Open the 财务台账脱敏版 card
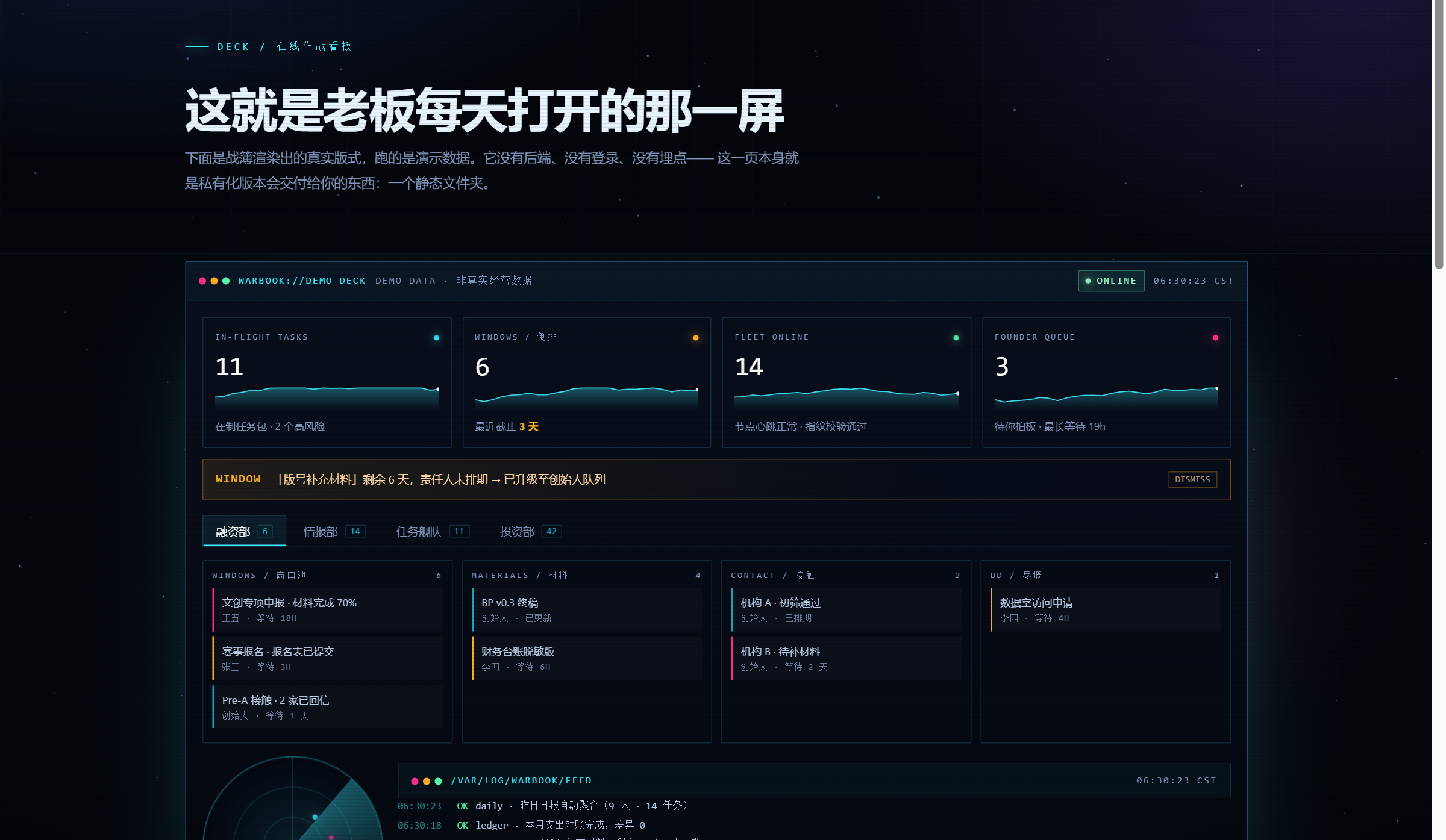The width and height of the screenshot is (1446, 840). pos(587,658)
